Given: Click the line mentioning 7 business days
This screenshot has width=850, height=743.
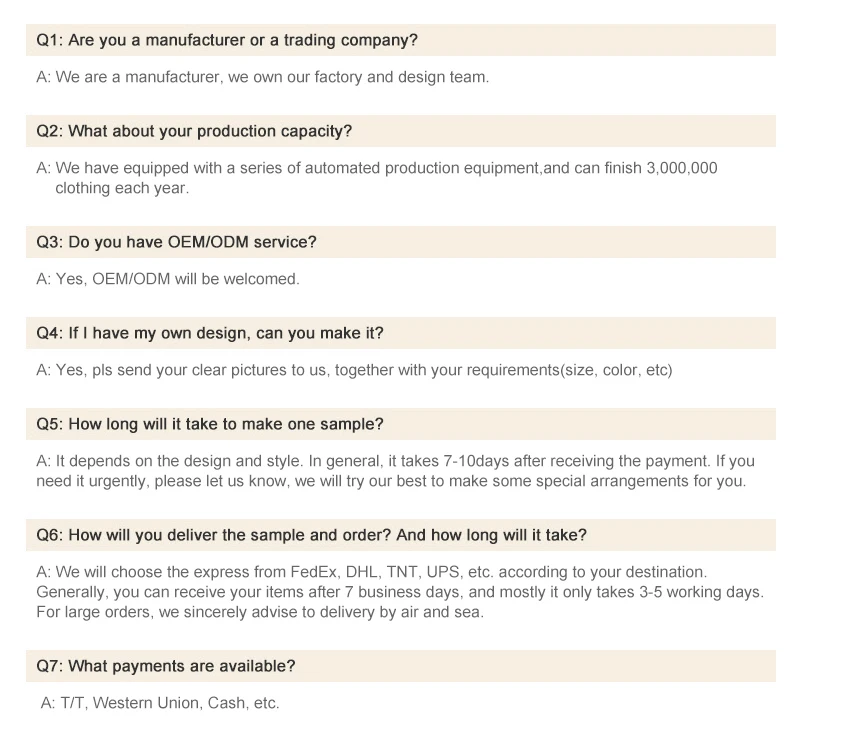Looking at the screenshot, I should [399, 592].
